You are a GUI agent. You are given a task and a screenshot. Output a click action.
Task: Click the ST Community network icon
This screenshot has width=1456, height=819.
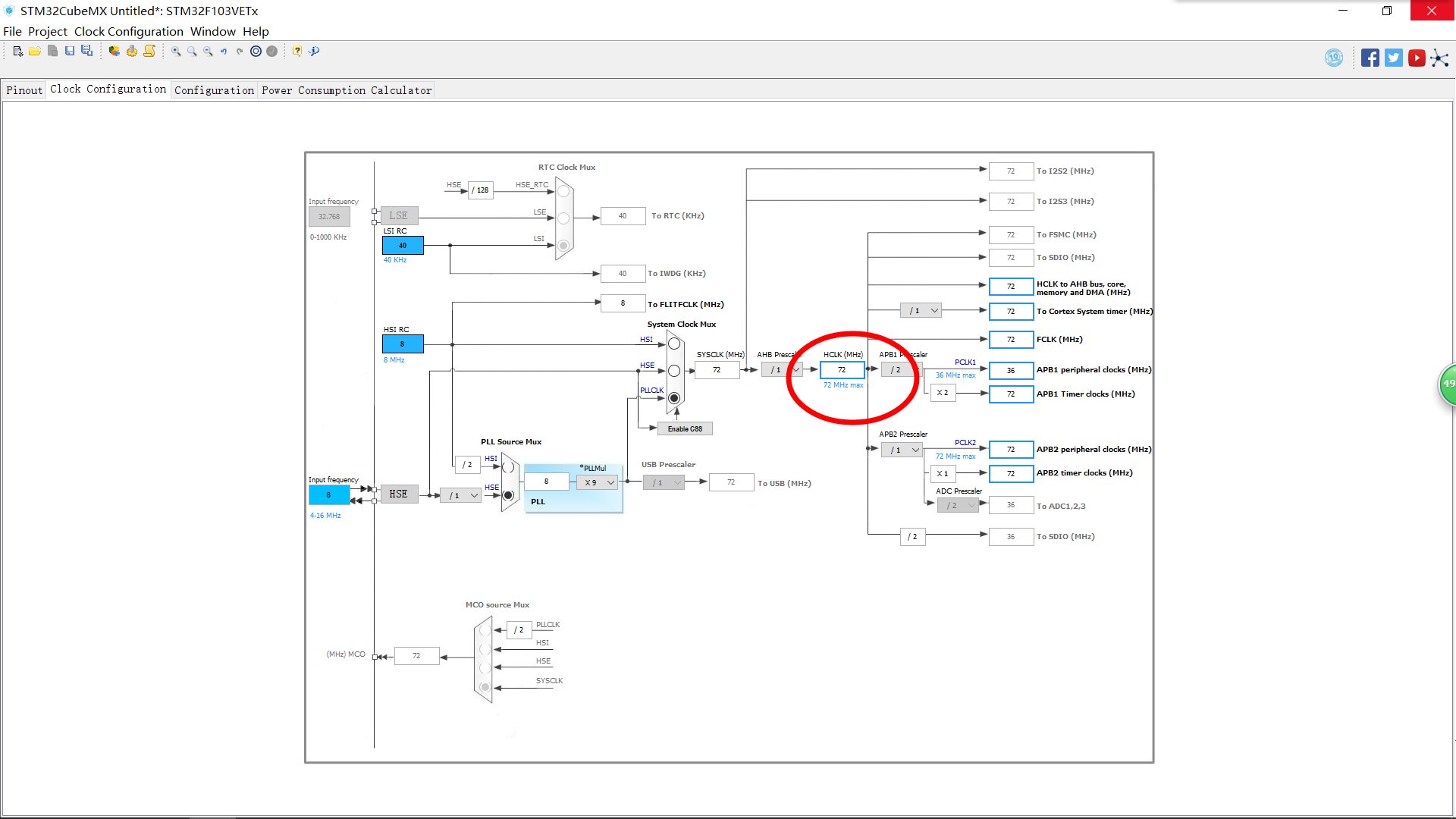click(x=1439, y=58)
